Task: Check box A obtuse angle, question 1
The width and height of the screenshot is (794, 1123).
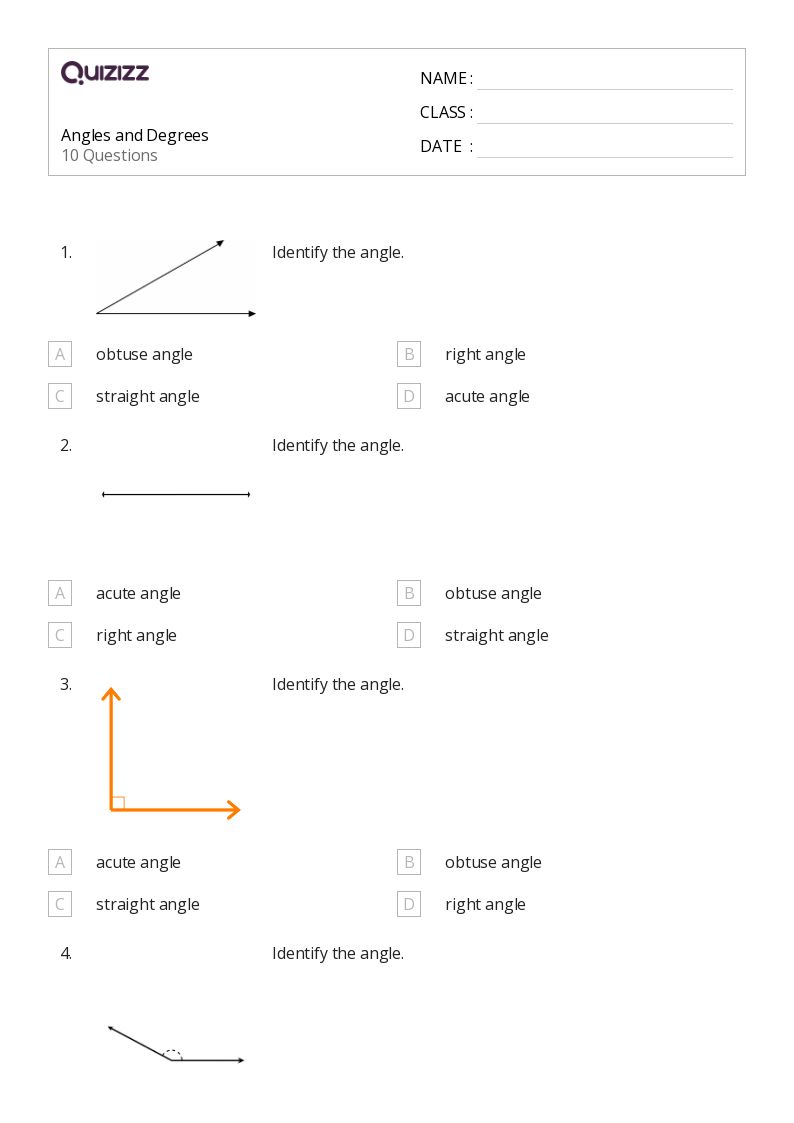Action: [x=60, y=354]
